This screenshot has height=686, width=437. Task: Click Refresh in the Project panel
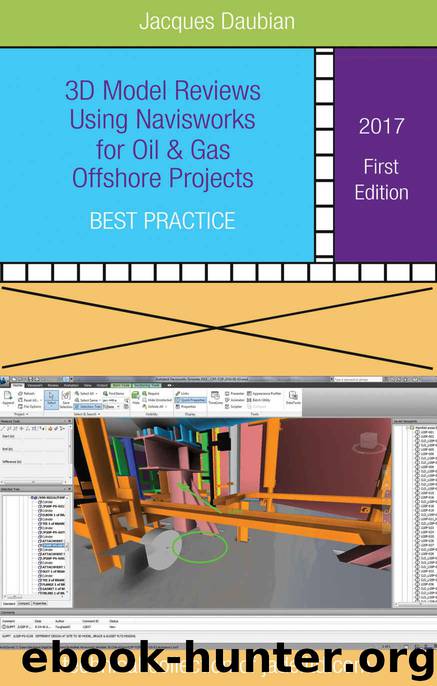25,394
